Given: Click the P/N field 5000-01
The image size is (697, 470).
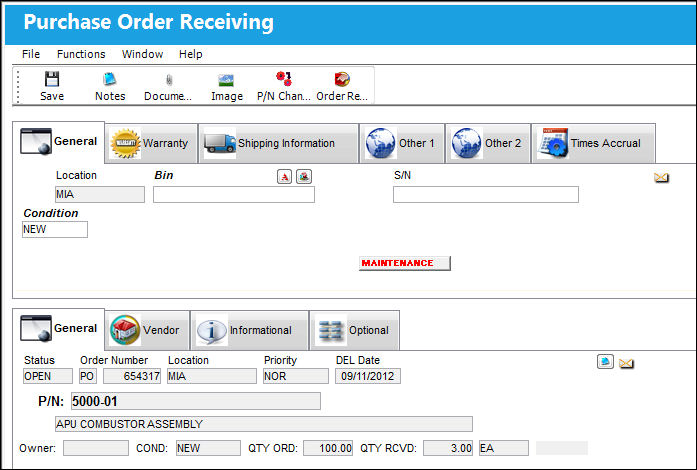Looking at the screenshot, I should pos(196,401).
